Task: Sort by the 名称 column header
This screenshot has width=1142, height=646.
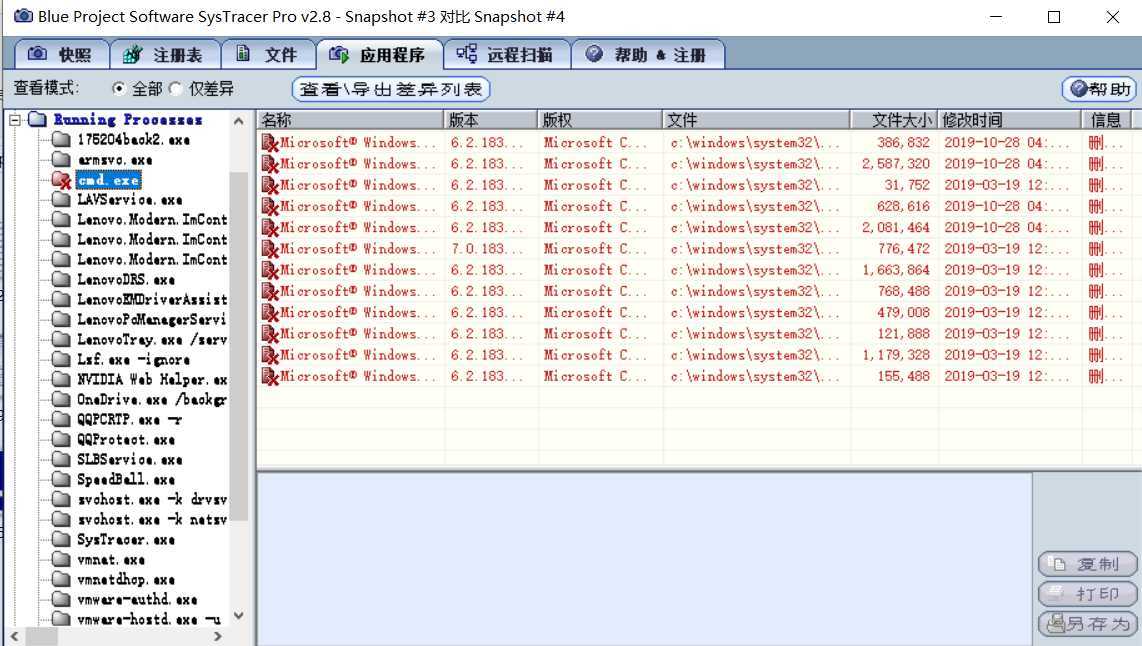Action: coord(350,119)
